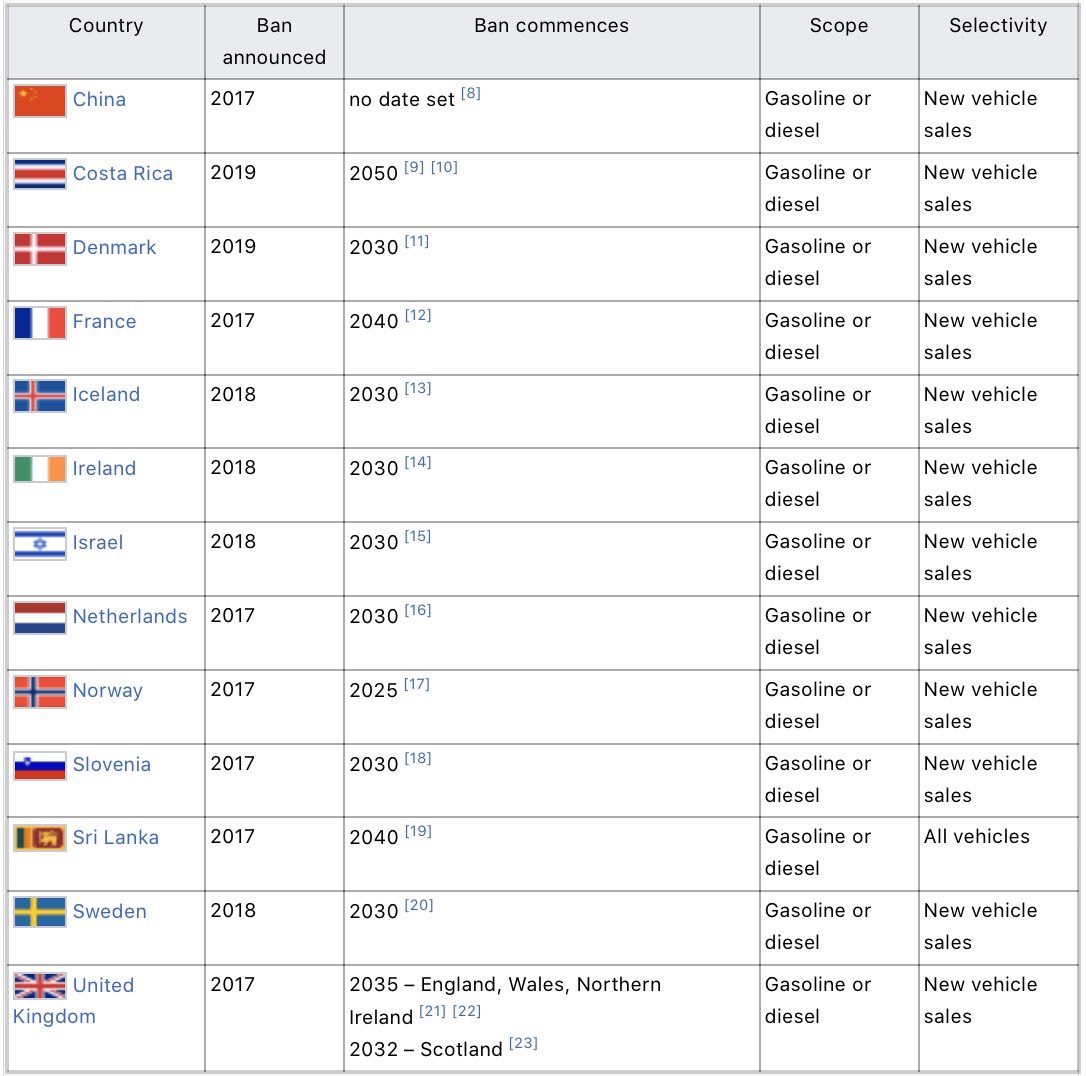Open citation [23] after Scotland
1086x1076 pixels.
523,1043
